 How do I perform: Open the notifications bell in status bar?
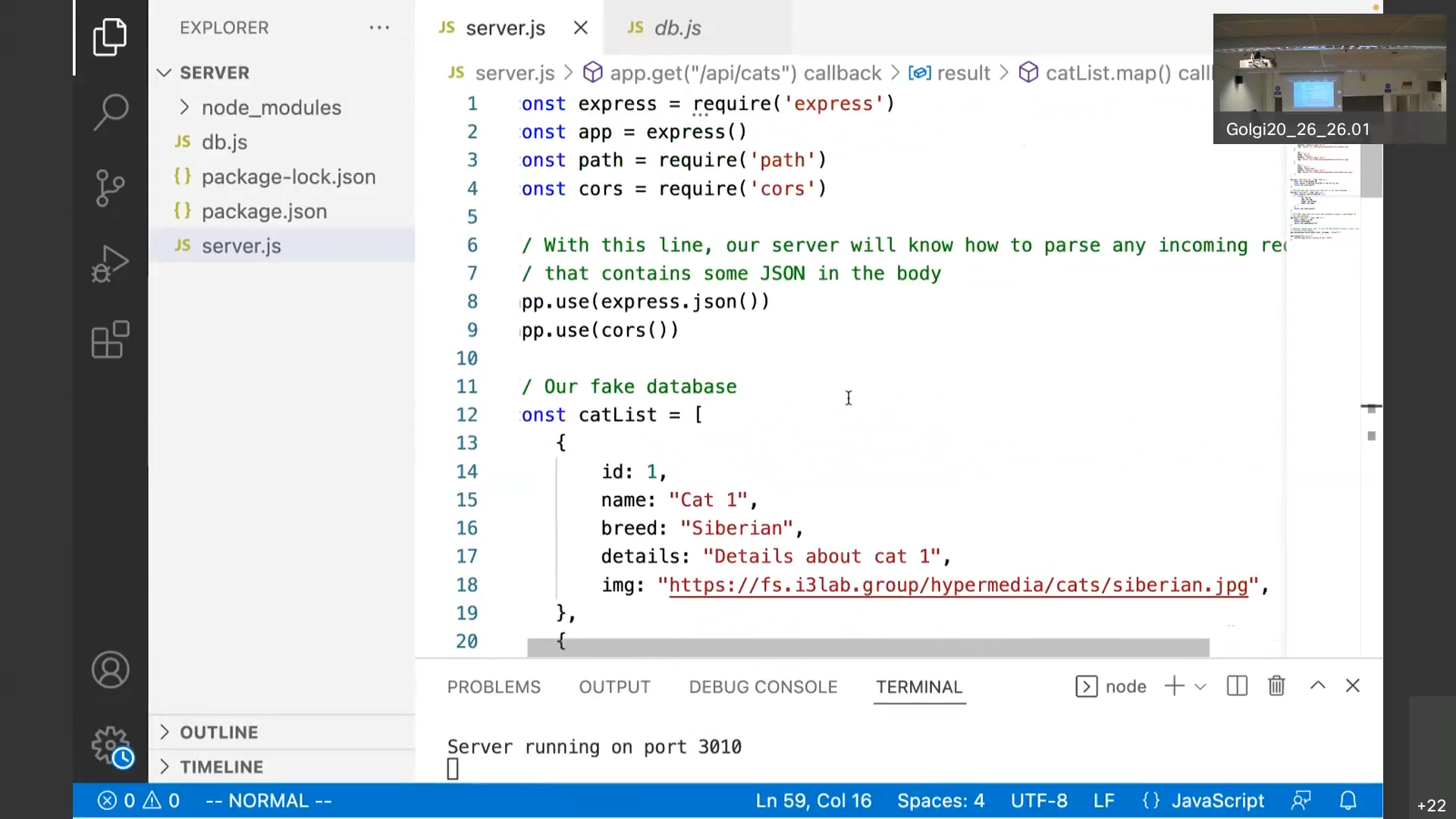point(1348,801)
